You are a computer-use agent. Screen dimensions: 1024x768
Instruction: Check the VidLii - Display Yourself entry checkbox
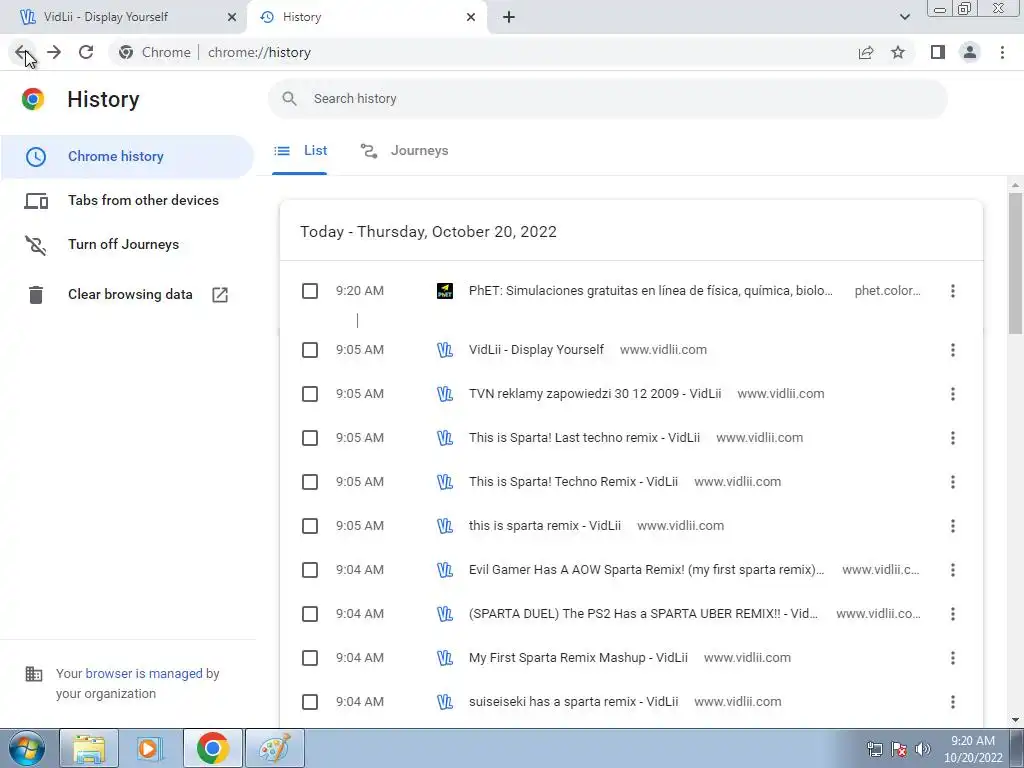[310, 350]
